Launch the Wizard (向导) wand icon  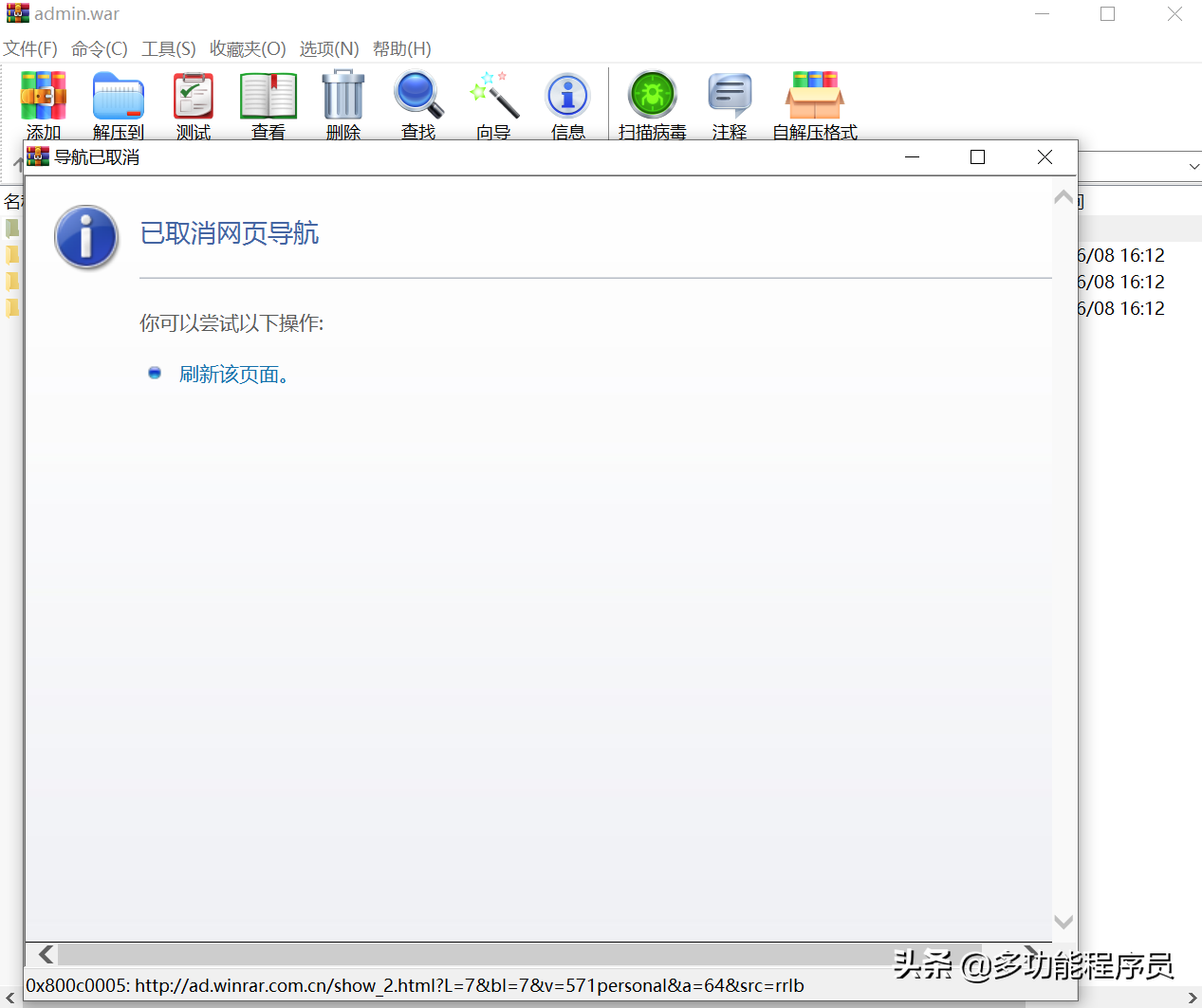[493, 95]
